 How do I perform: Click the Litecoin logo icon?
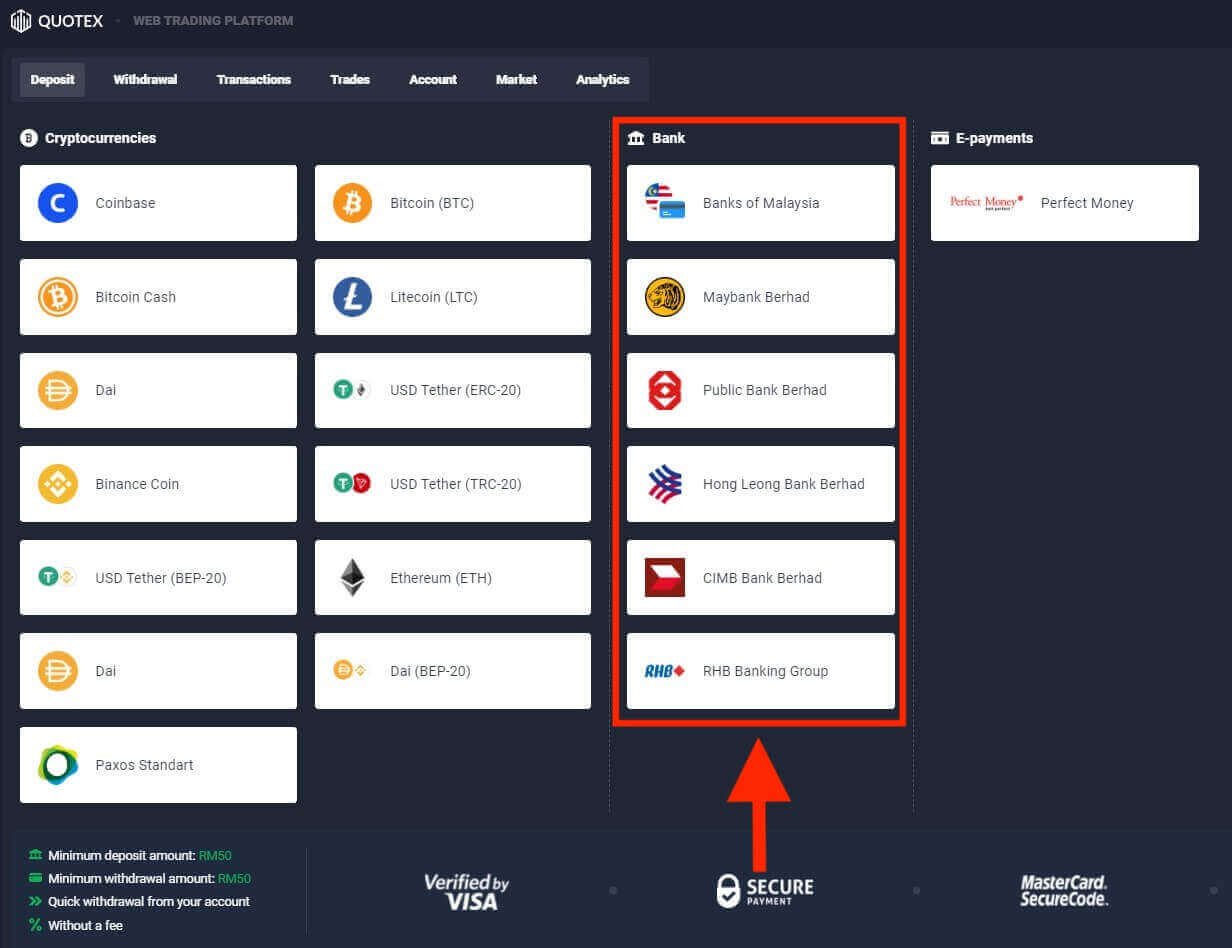352,297
